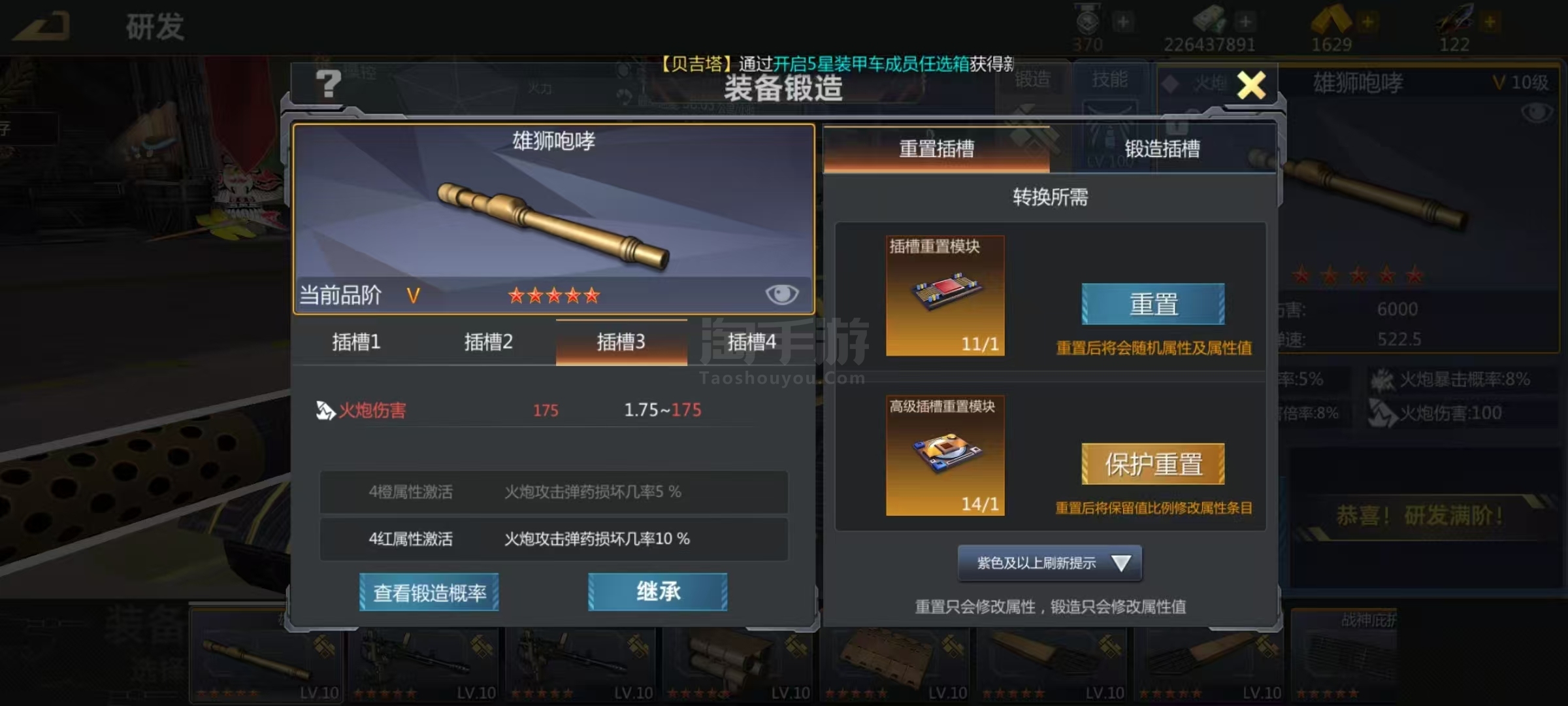The width and height of the screenshot is (1568, 706).
Task: Open the question mark help icon
Action: coord(328,84)
